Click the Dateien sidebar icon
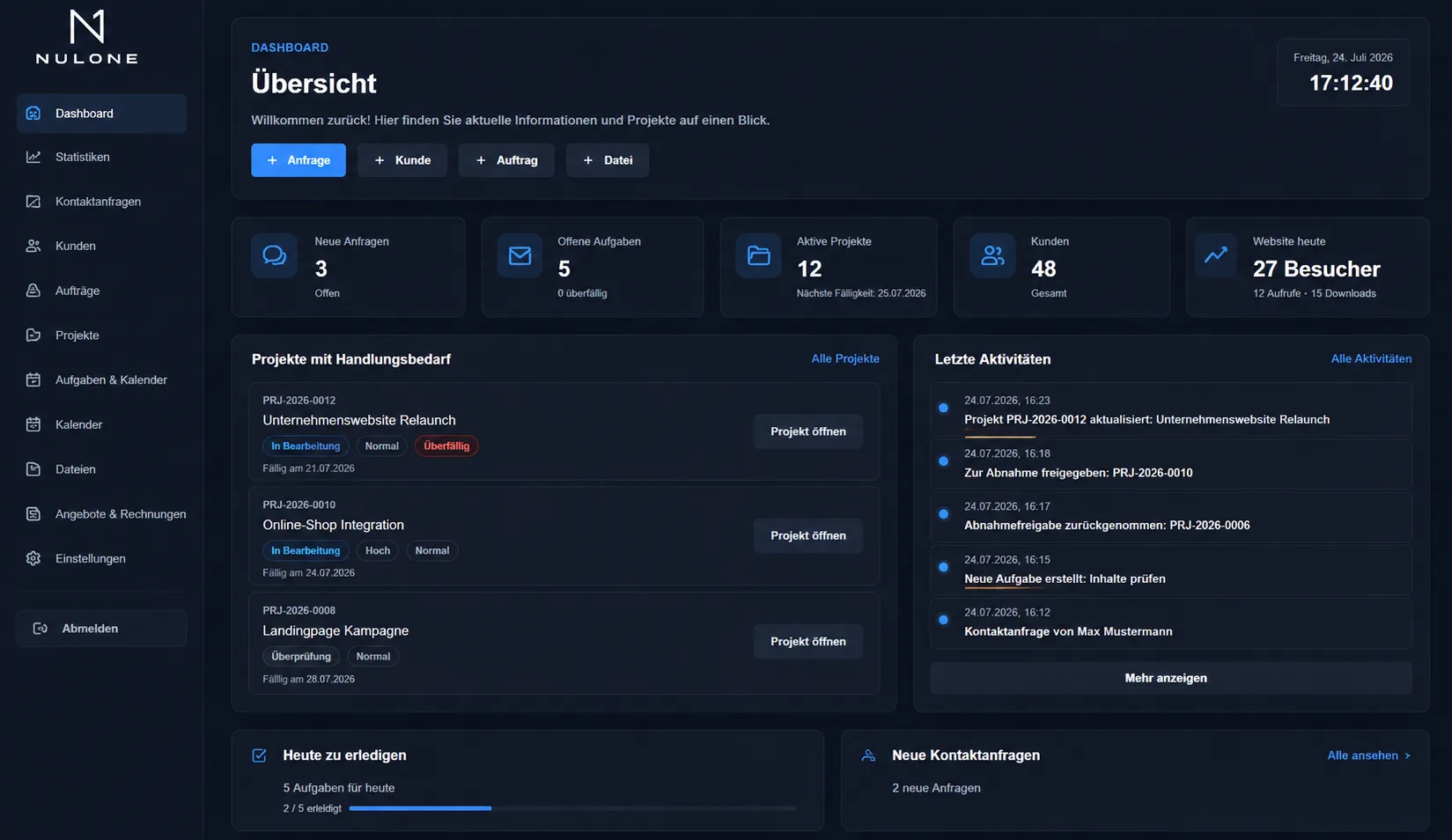 click(33, 469)
